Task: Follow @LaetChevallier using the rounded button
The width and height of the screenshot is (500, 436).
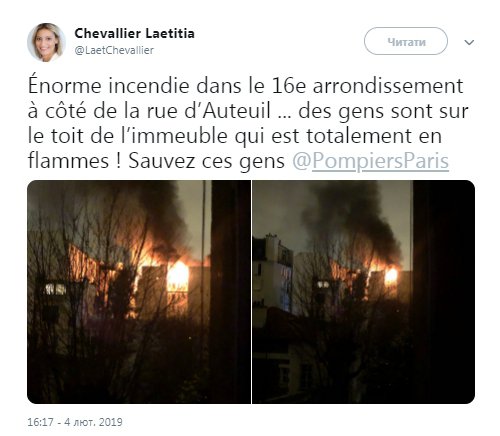Action: point(406,41)
